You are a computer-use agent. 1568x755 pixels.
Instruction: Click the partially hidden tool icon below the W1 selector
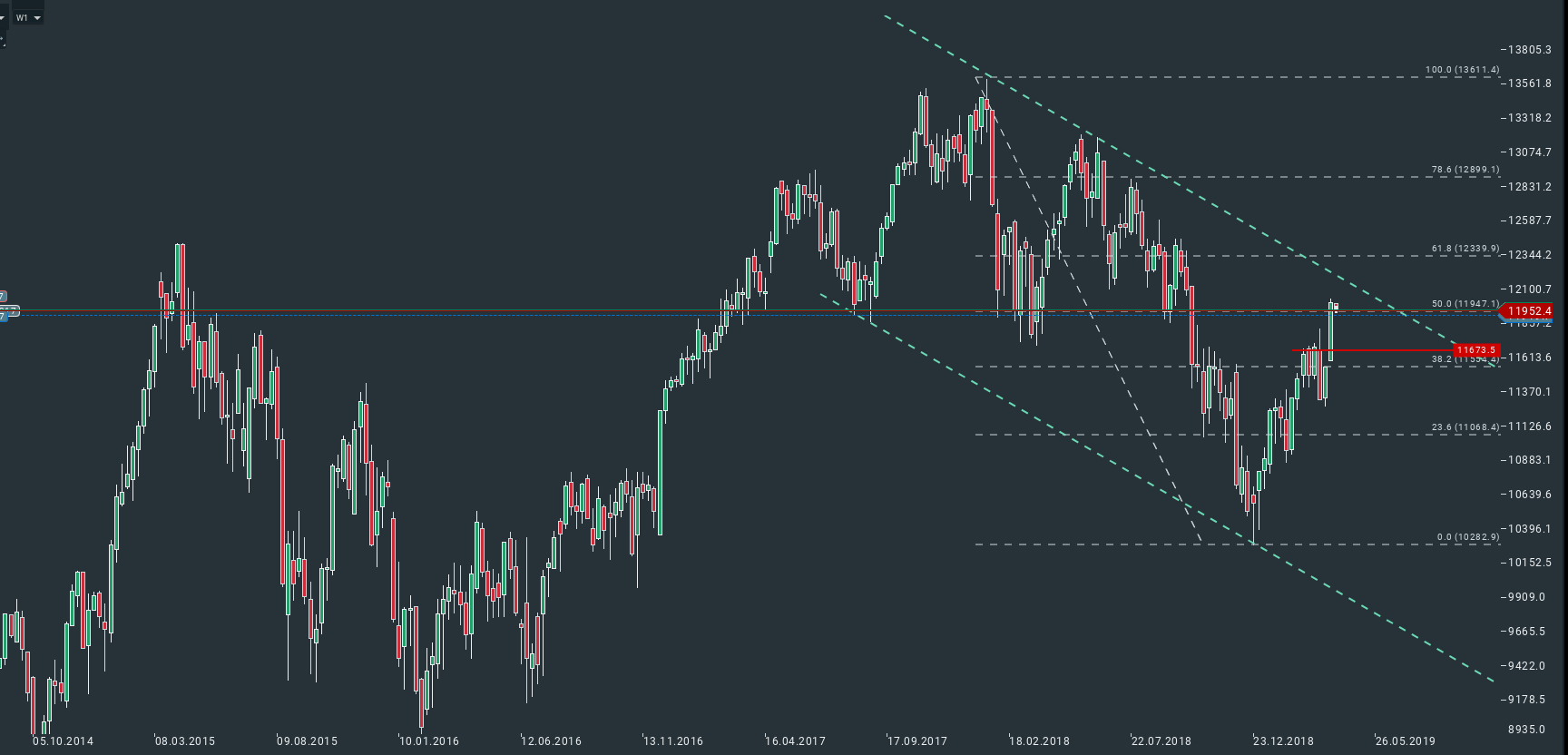[3, 40]
